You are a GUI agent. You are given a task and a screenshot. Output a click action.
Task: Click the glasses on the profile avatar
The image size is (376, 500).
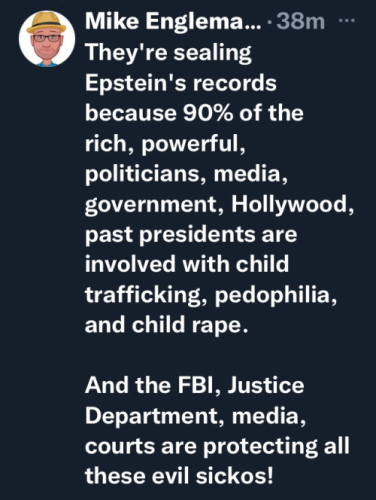47,38
